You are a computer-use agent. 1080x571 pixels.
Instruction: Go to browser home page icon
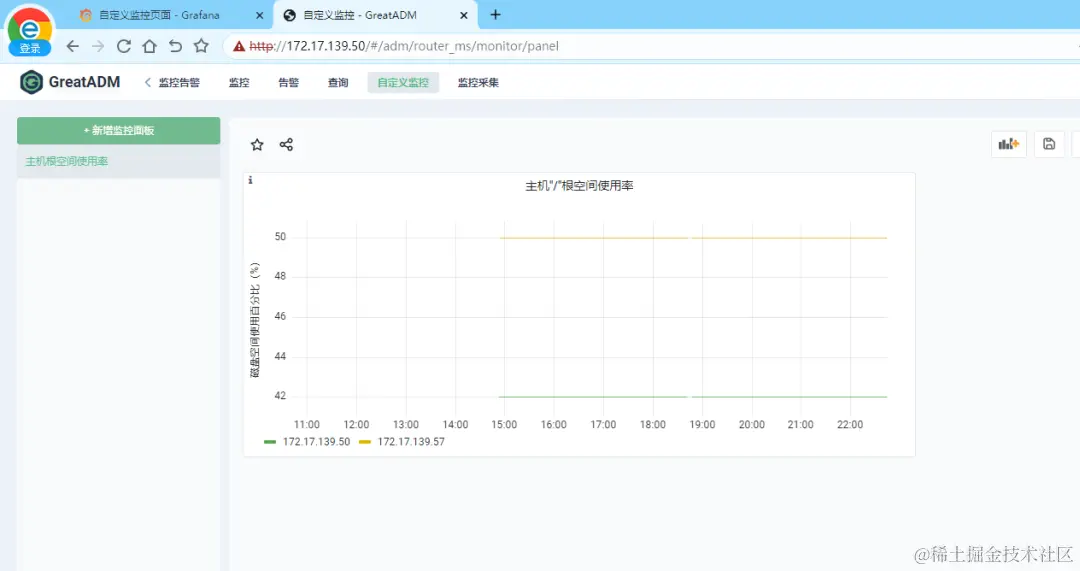pos(149,46)
